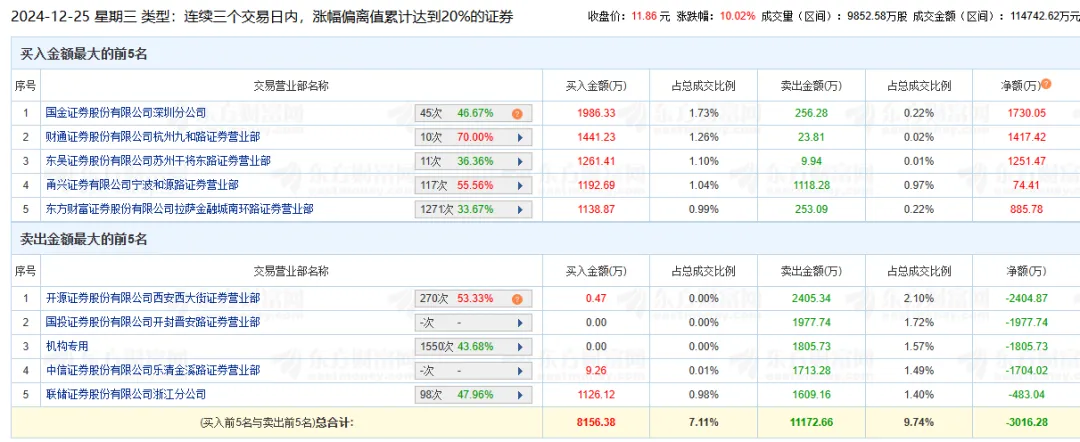Click sell amount 1118.28 cell

pos(811,185)
